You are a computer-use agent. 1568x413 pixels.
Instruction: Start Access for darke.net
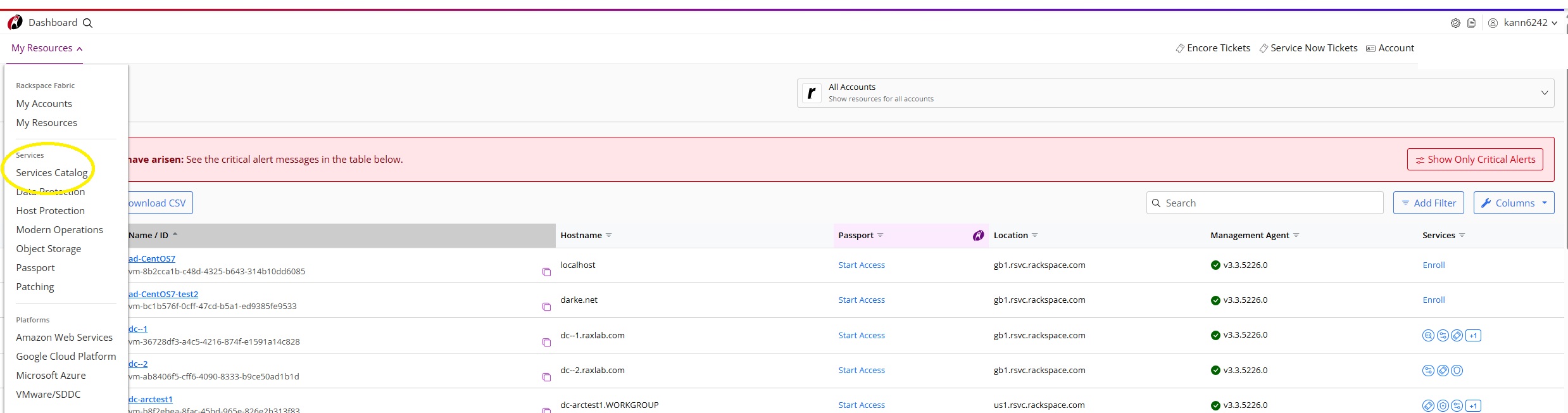point(862,300)
